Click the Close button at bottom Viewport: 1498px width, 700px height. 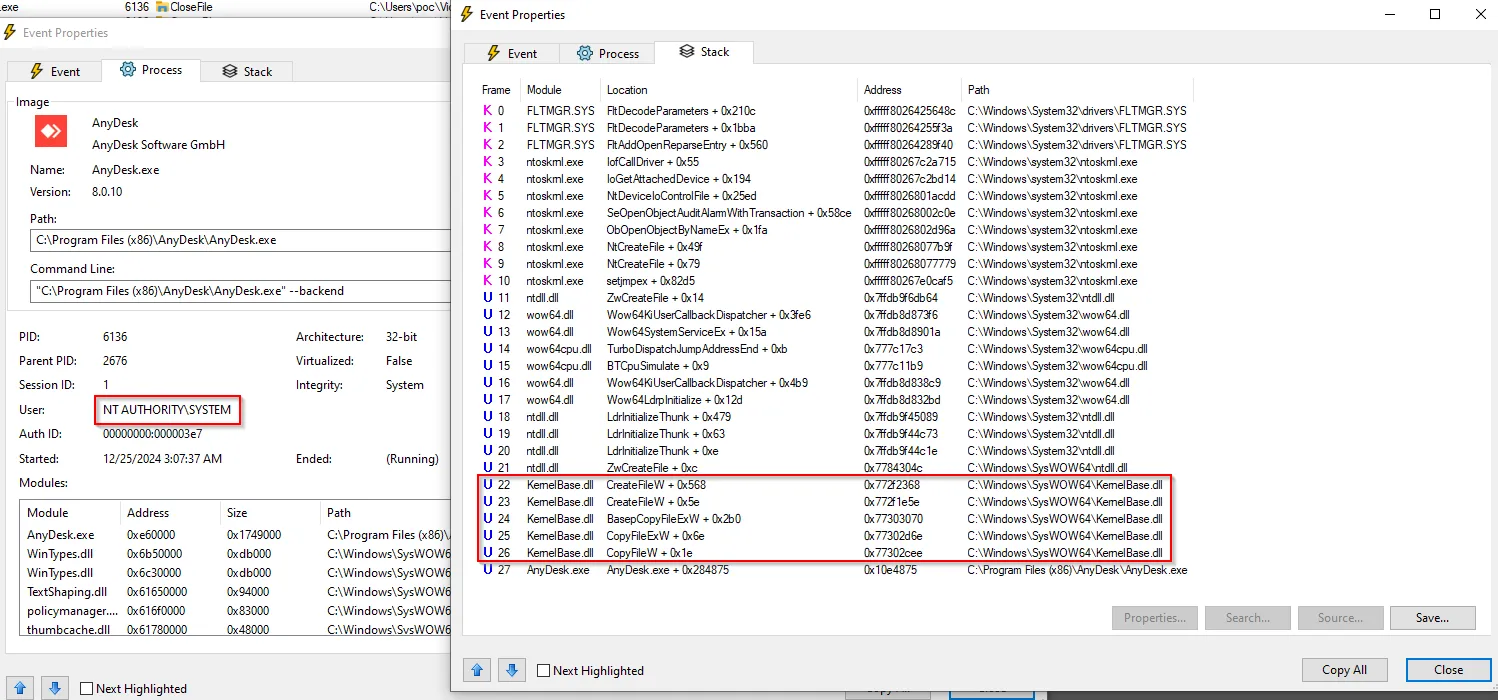click(1448, 670)
